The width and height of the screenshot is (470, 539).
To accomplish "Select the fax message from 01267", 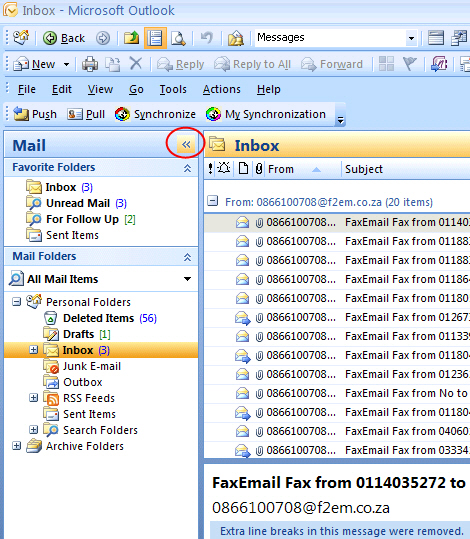I will click(337, 317).
